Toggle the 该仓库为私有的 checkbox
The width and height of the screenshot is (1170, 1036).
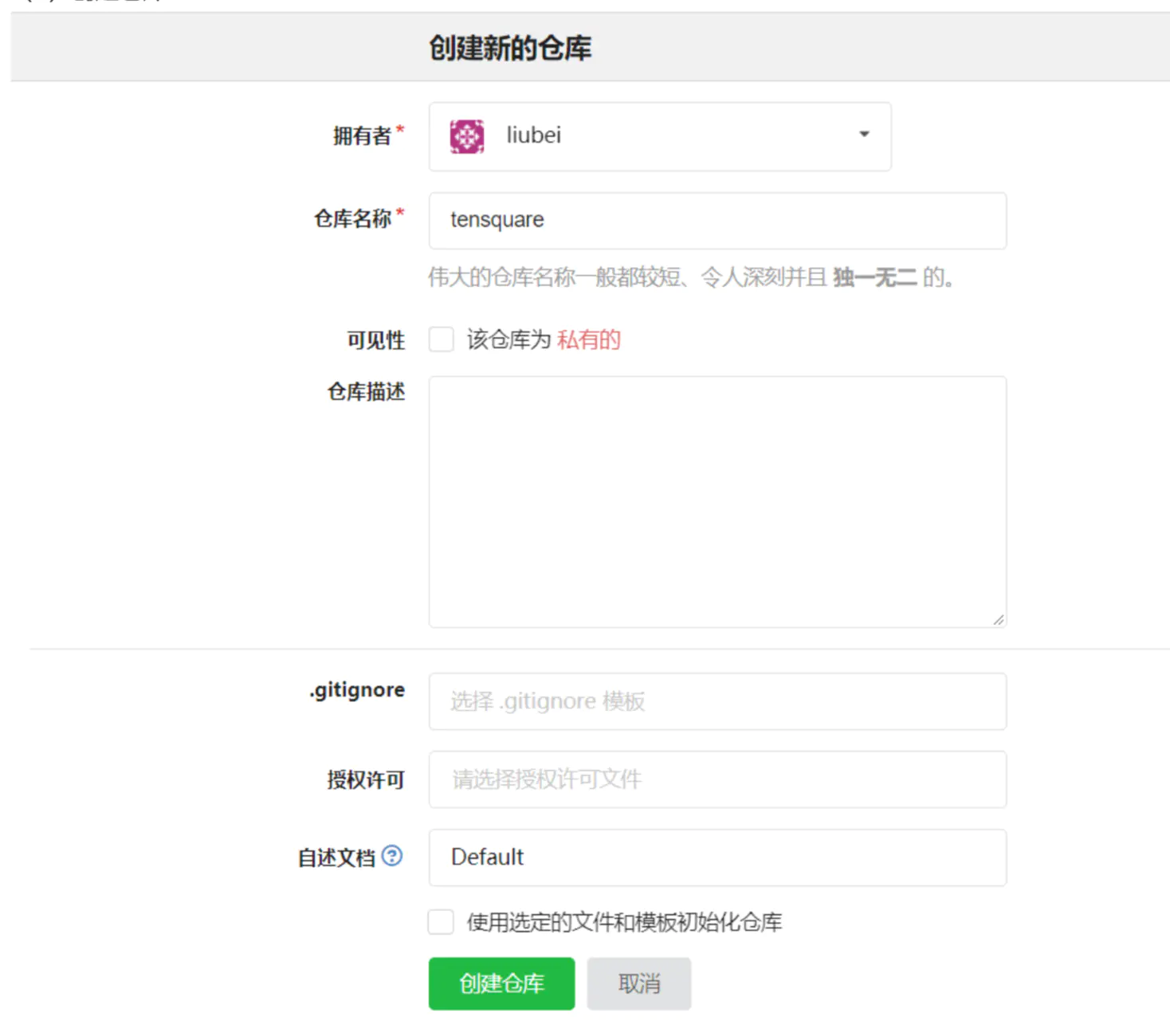(x=442, y=339)
